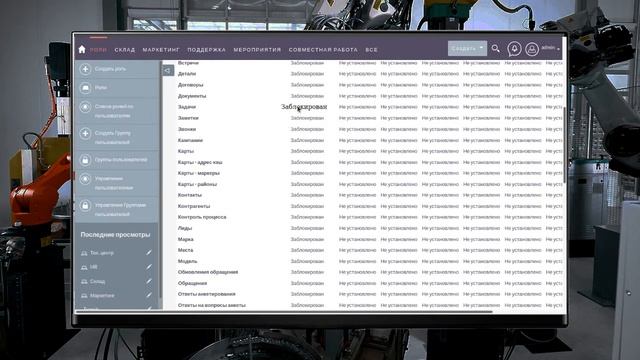Open the notifications bell icon

pos(514,49)
